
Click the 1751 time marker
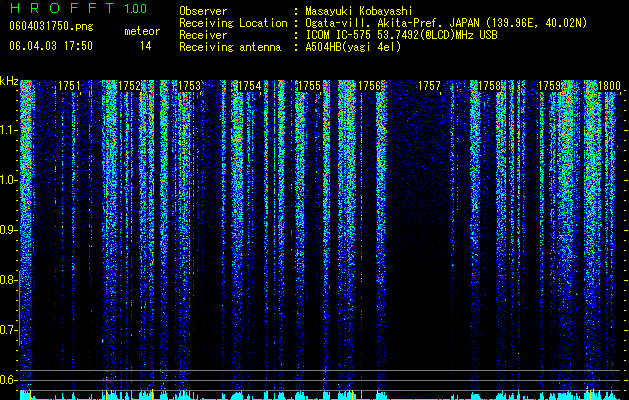[x=69, y=86]
